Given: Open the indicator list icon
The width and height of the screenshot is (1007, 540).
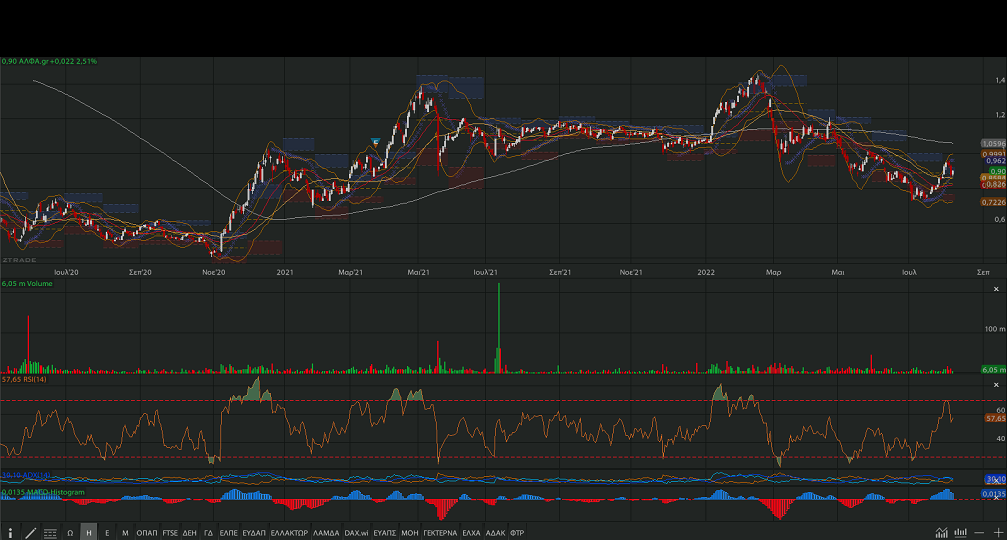Looking at the screenshot, I should [50, 533].
